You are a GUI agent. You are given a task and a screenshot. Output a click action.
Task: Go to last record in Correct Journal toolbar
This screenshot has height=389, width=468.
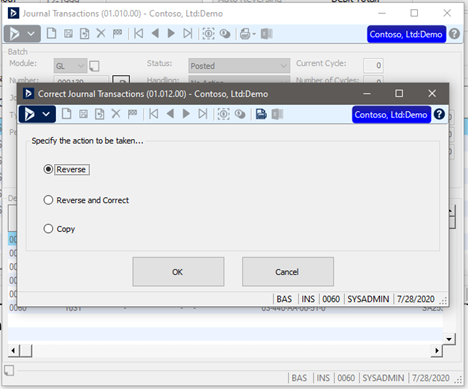202,114
